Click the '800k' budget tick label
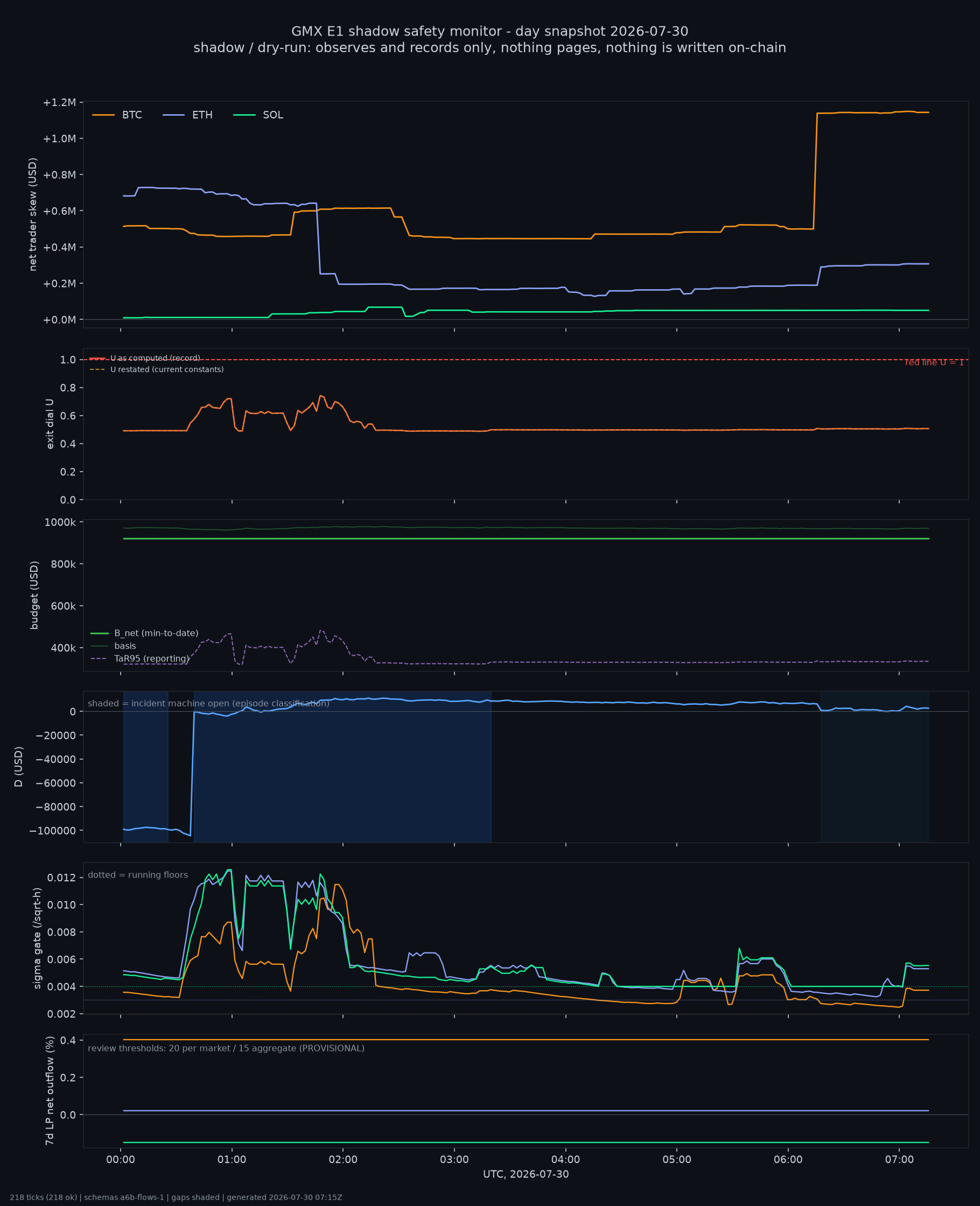 tap(63, 564)
